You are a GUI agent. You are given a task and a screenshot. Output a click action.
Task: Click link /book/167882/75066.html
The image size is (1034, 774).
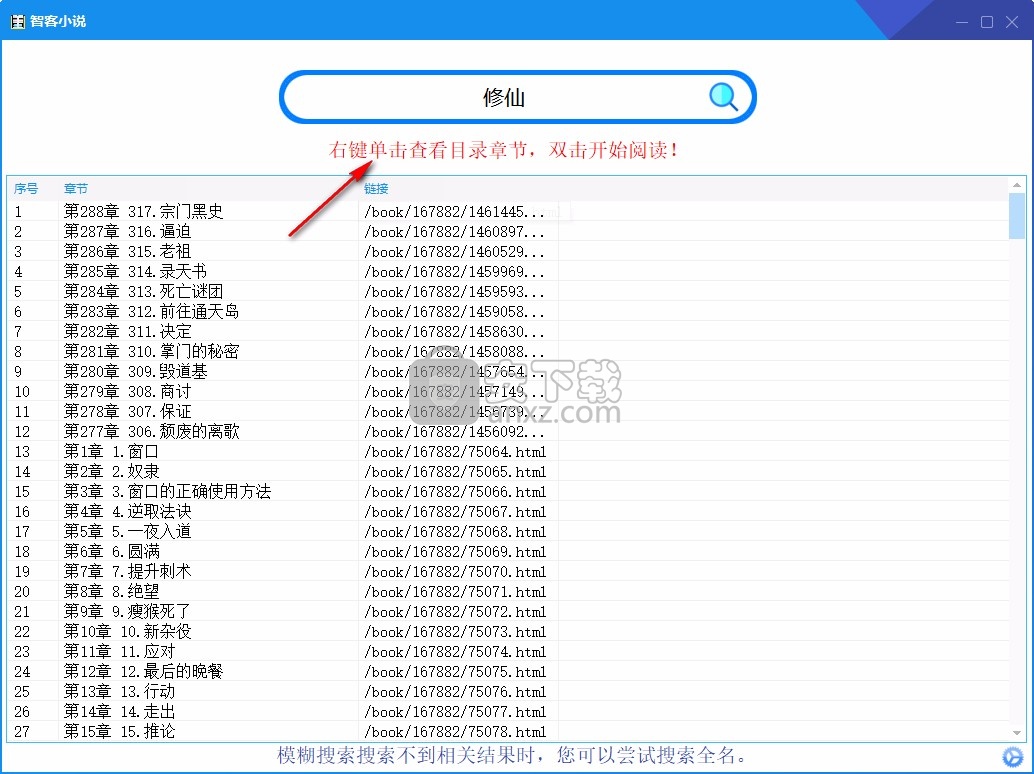[455, 492]
